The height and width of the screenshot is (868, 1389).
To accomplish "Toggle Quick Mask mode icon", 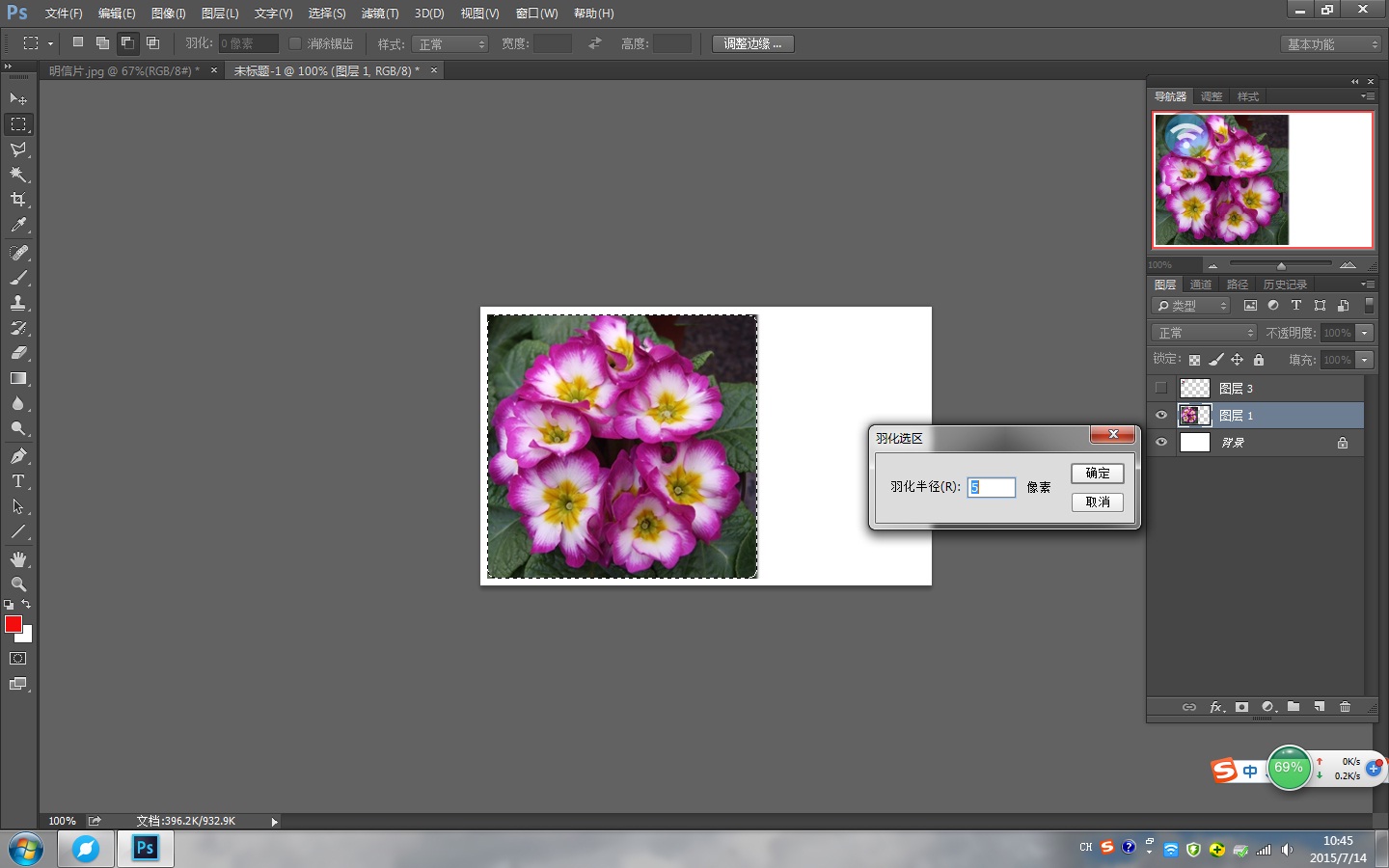I will [17, 659].
